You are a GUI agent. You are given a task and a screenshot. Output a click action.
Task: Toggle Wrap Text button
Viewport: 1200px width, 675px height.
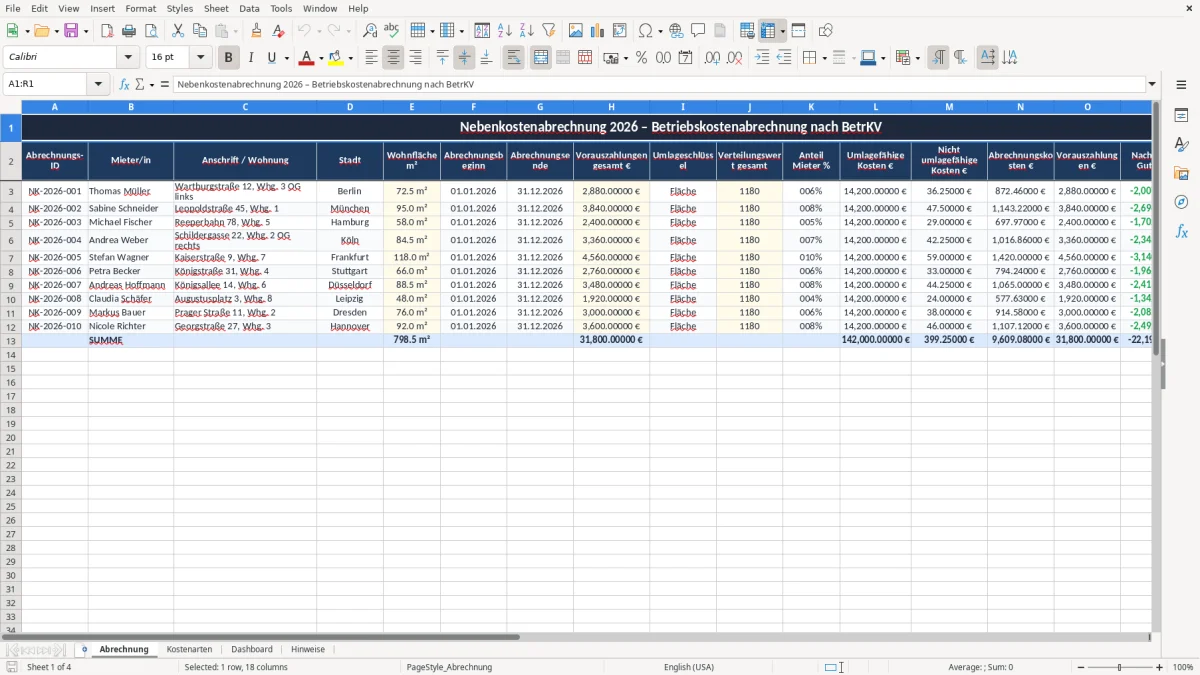(513, 58)
